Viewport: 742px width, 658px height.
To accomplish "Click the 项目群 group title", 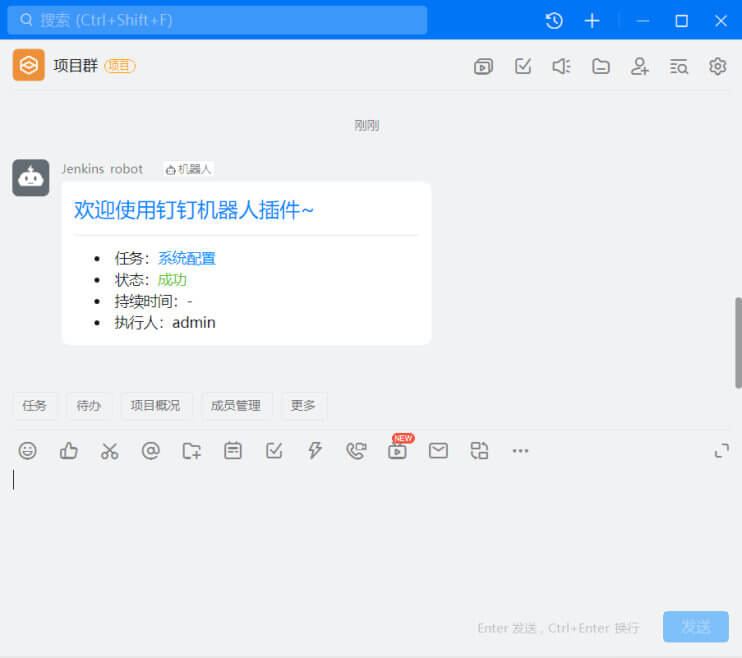I will click(x=76, y=65).
